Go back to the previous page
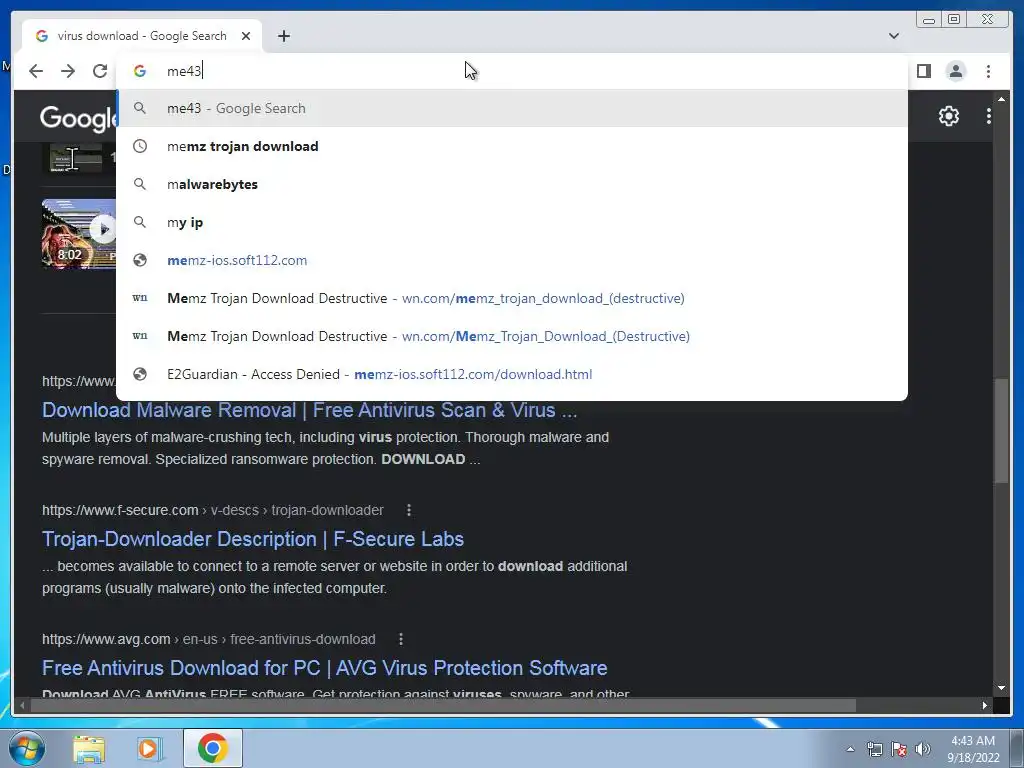 36,71
